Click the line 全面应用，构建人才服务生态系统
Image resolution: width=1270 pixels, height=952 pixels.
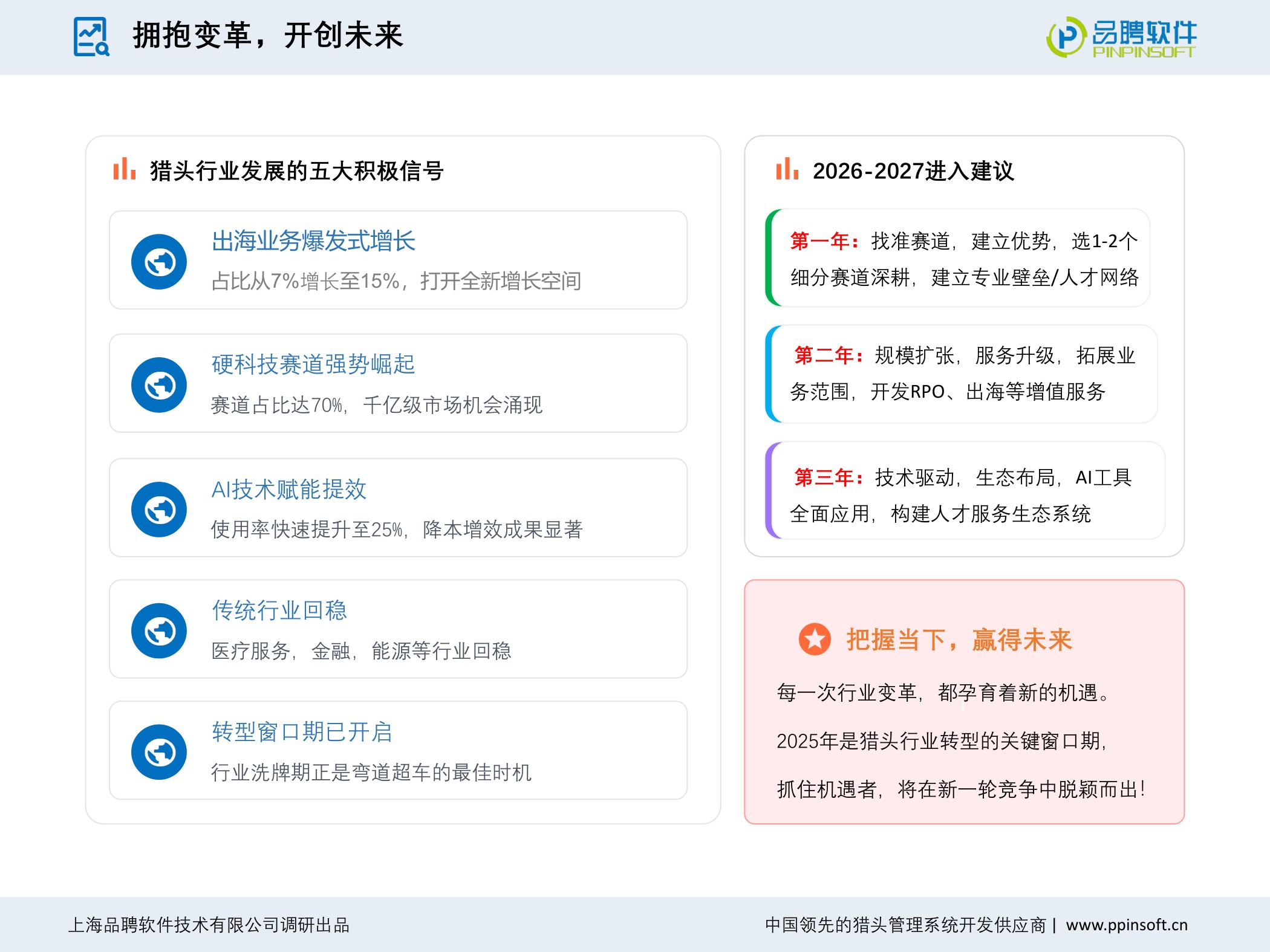940,514
